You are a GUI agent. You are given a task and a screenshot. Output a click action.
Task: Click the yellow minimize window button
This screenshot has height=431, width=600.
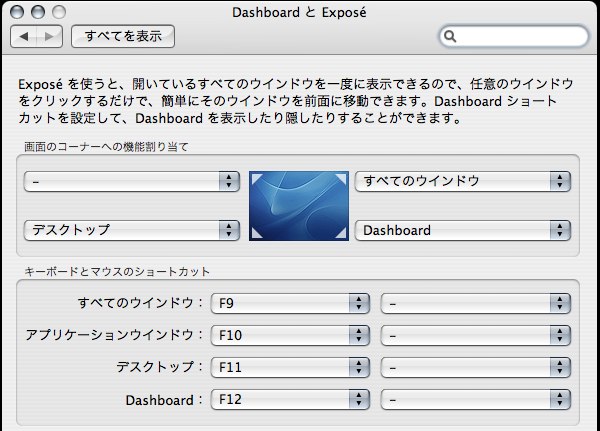38,12
